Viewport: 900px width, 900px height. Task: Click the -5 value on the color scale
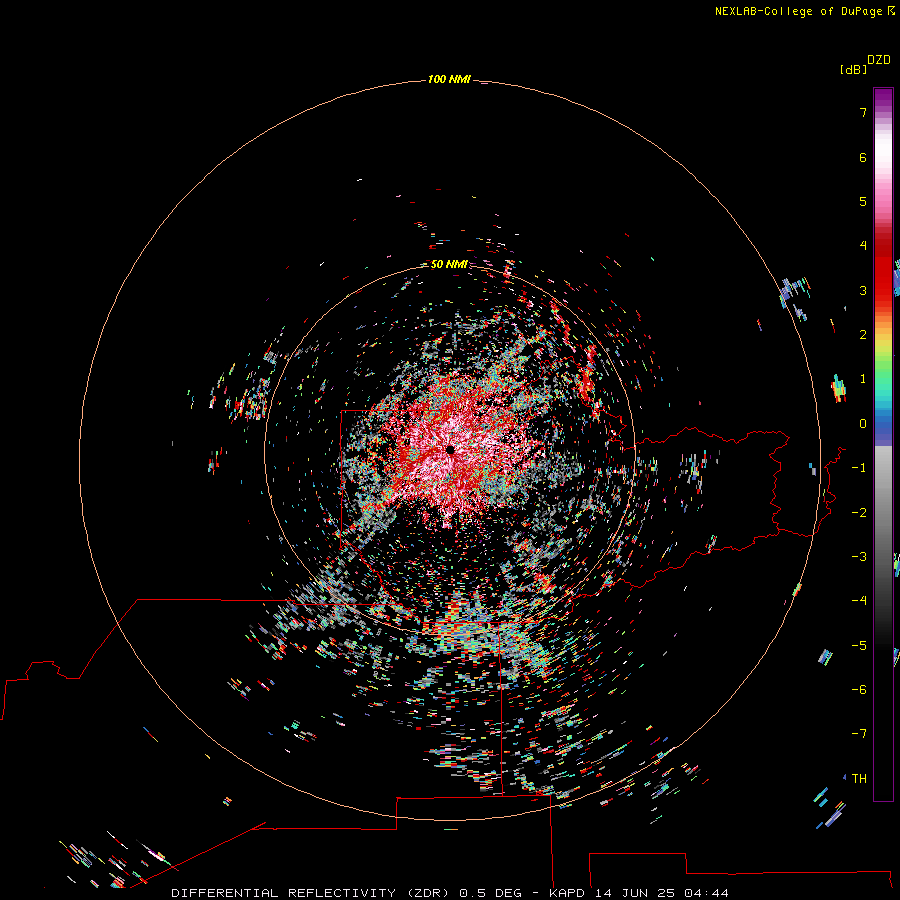point(859,646)
